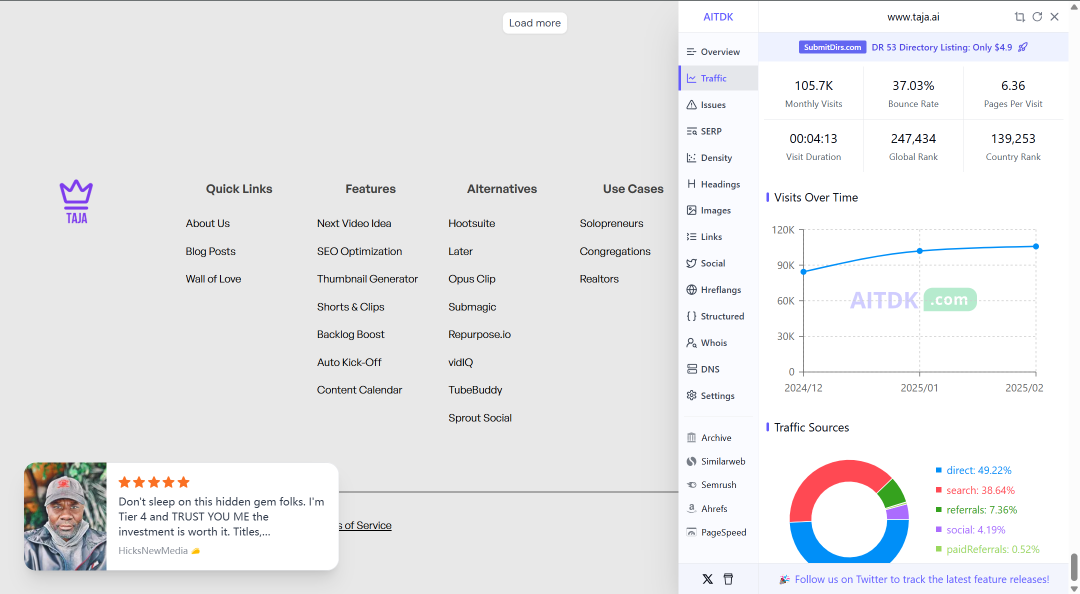This screenshot has height=594, width=1080.
Task: Click the AITDK panel scrollbar thumb
Action: [x=1073, y=567]
